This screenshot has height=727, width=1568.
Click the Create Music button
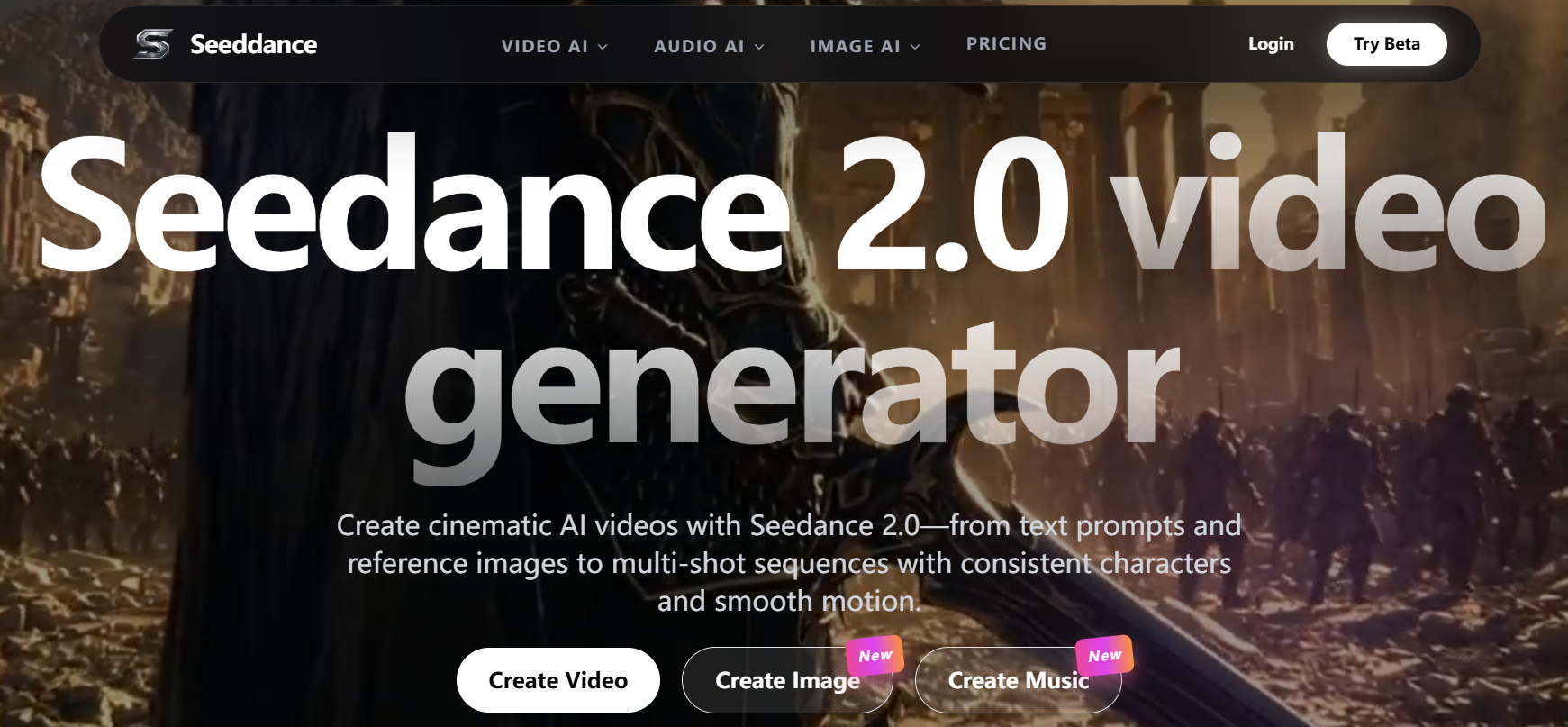coord(1019,680)
